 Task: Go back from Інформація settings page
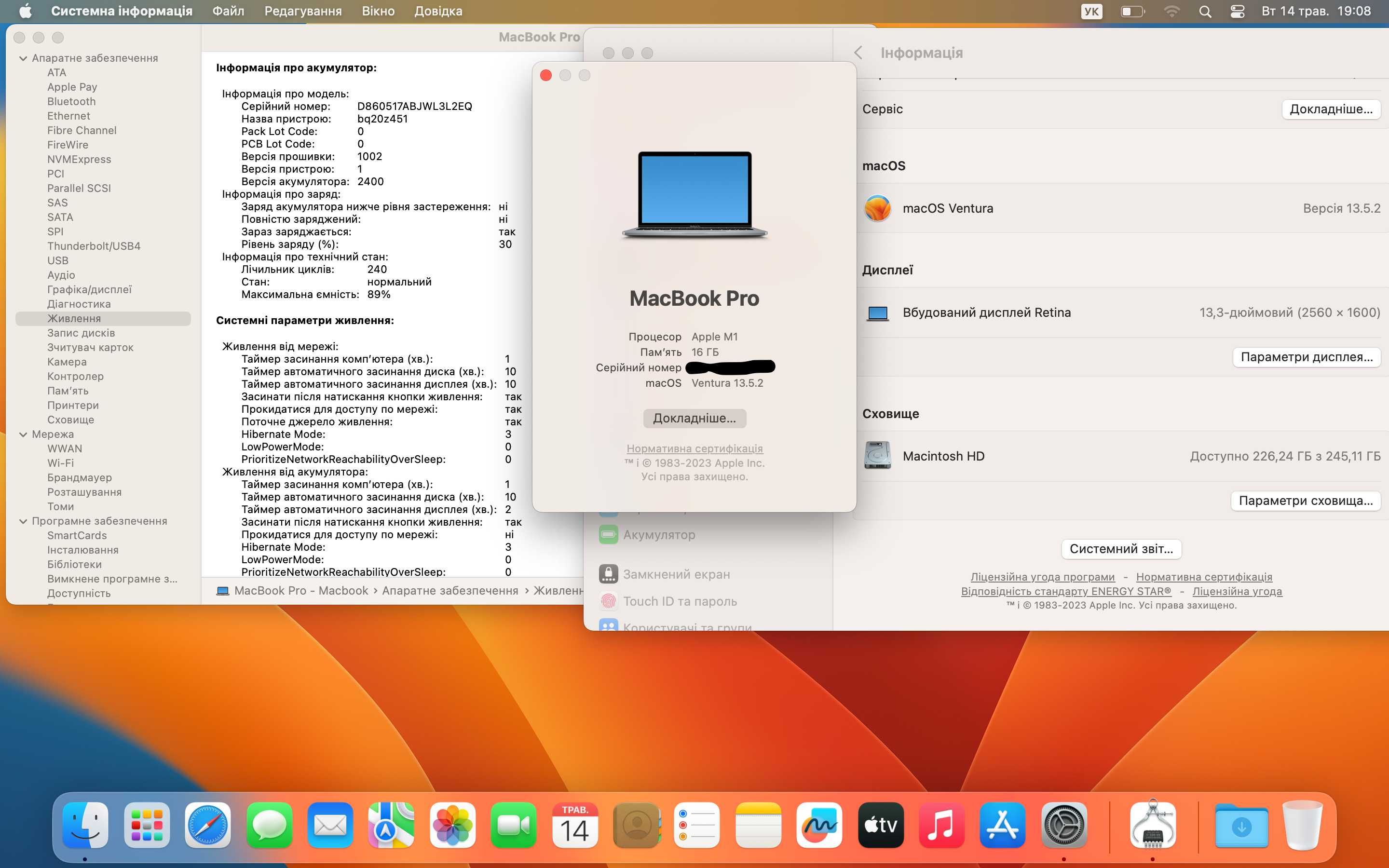(858, 53)
